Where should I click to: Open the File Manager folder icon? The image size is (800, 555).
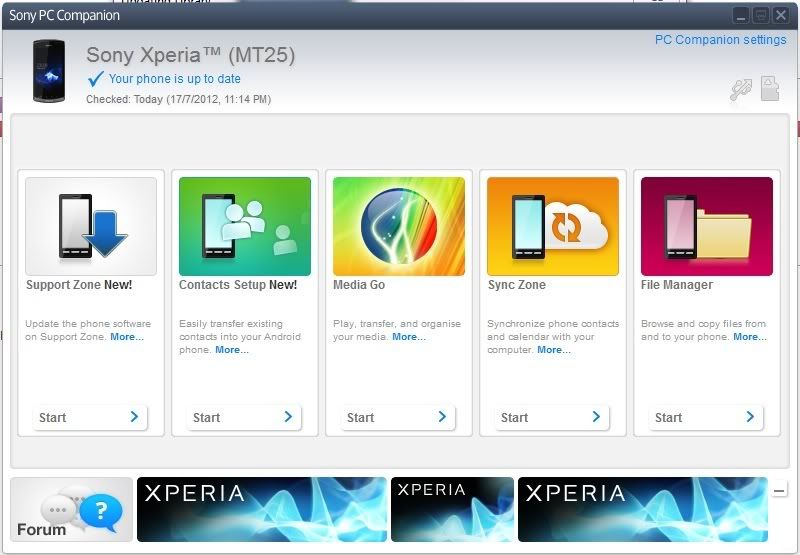707,227
